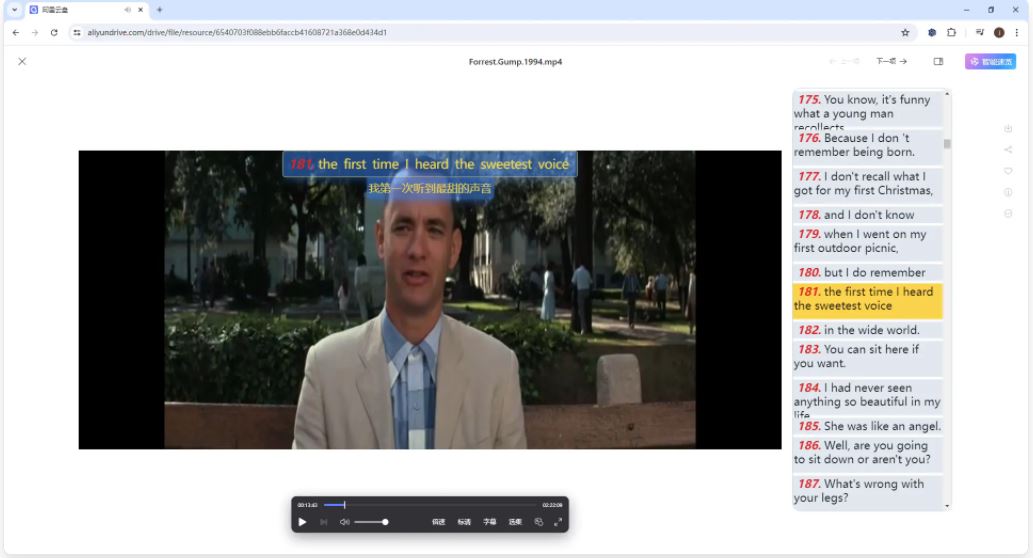Jump to subtitle line 175 'You know, it's funny'
The image size is (1033, 558).
(867, 109)
